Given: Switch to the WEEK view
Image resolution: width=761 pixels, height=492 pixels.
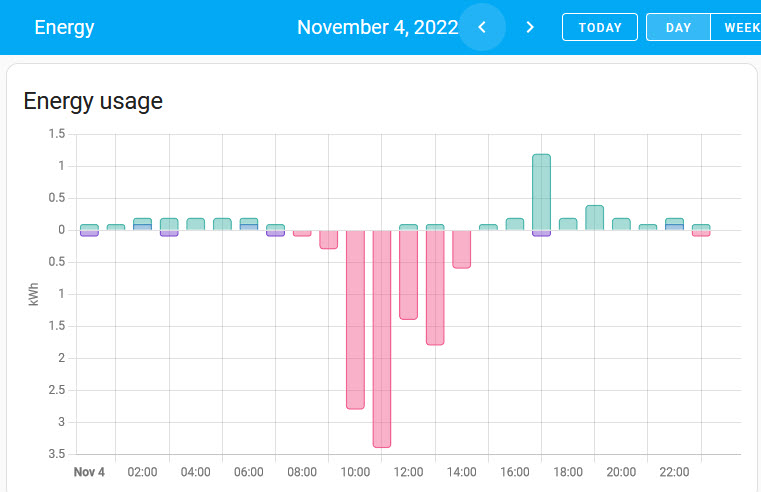Looking at the screenshot, I should (x=740, y=27).
